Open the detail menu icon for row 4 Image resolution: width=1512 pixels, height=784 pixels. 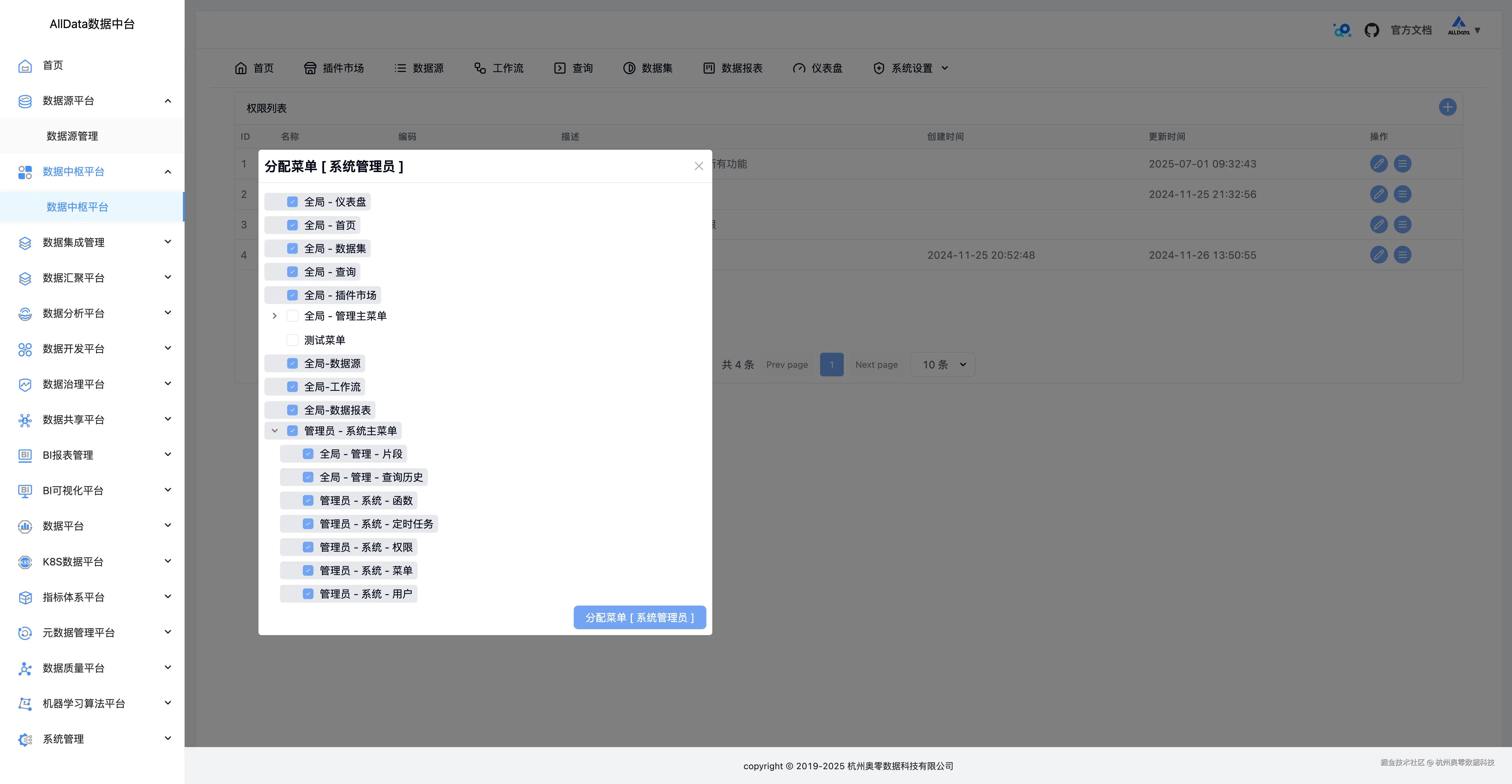pos(1402,255)
